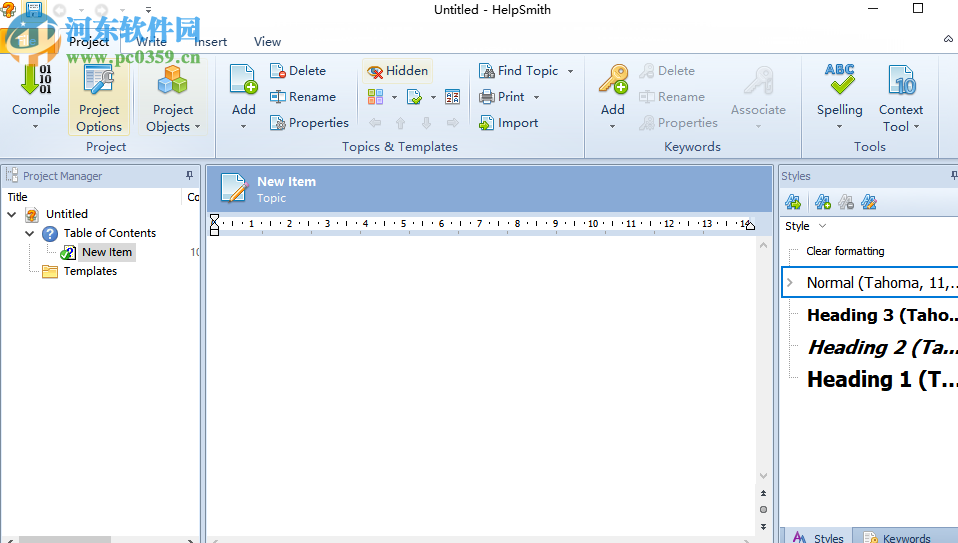Click the ruler right indent marker

pyautogui.click(x=750, y=225)
